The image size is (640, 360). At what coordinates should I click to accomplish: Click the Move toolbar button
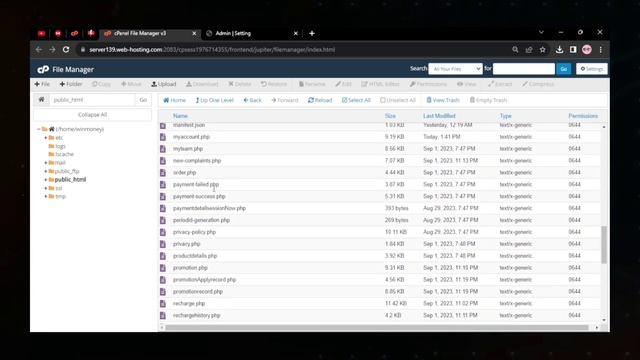point(131,84)
